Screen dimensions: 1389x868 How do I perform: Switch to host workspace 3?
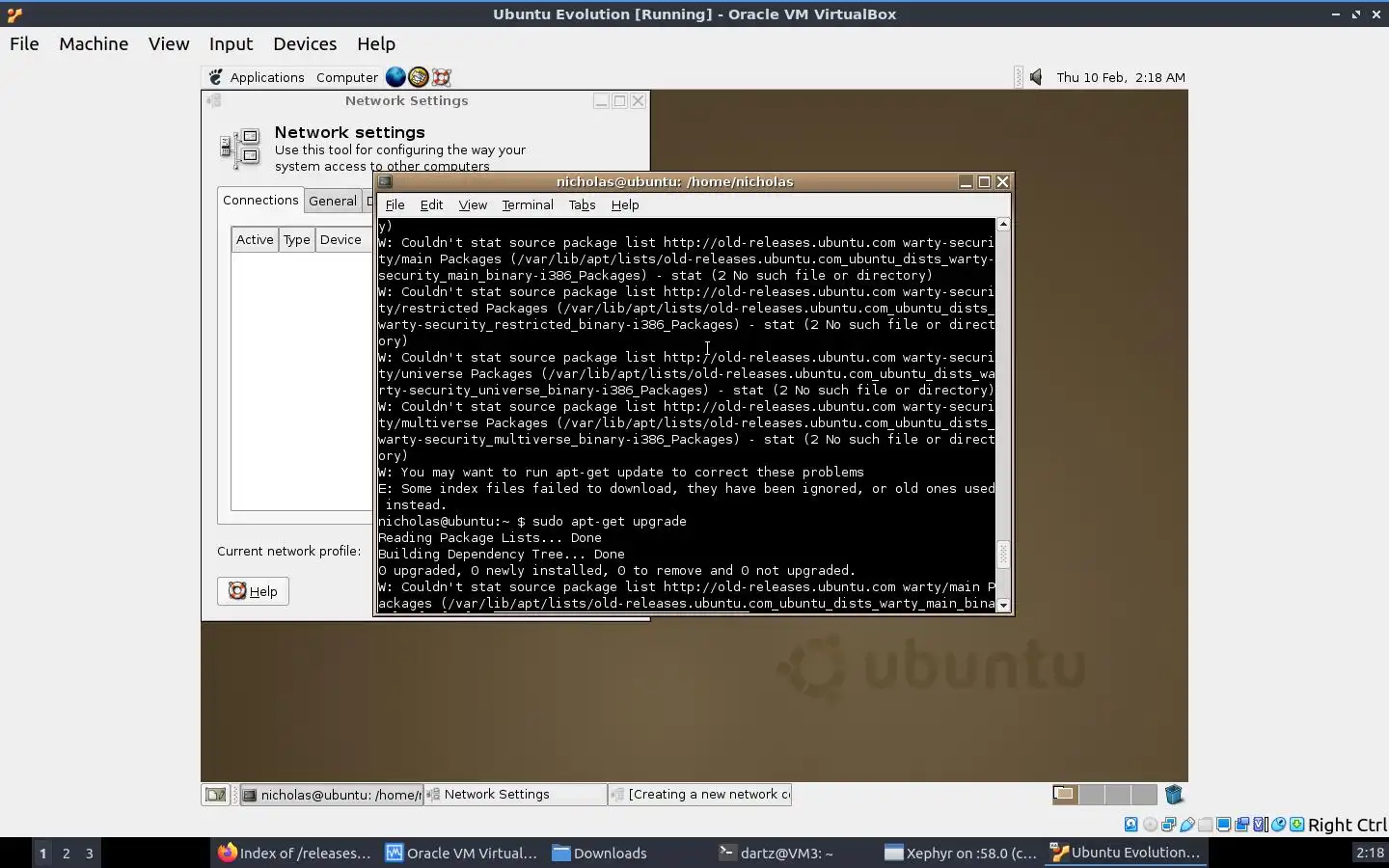90,853
